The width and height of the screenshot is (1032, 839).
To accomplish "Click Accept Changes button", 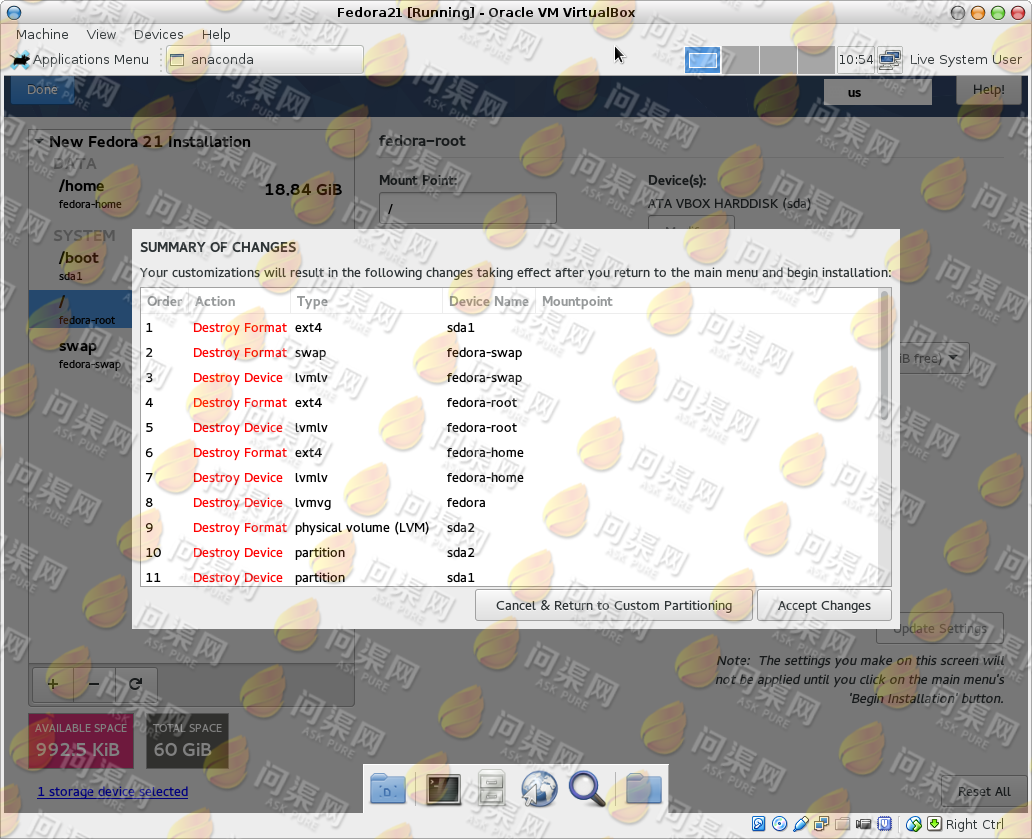I will [824, 605].
